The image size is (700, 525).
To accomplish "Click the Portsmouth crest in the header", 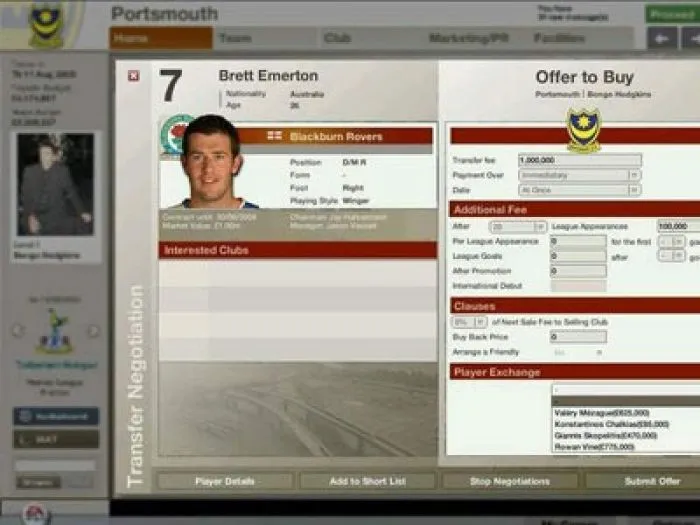I will pos(46,25).
